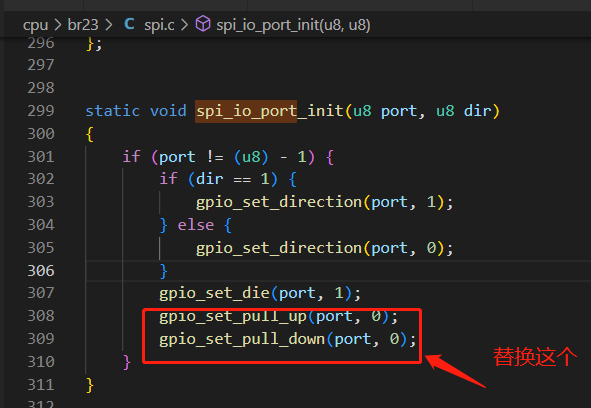591x408 pixels.
Task: Click the yellow closing brace on line 311
Action: (x=90, y=385)
